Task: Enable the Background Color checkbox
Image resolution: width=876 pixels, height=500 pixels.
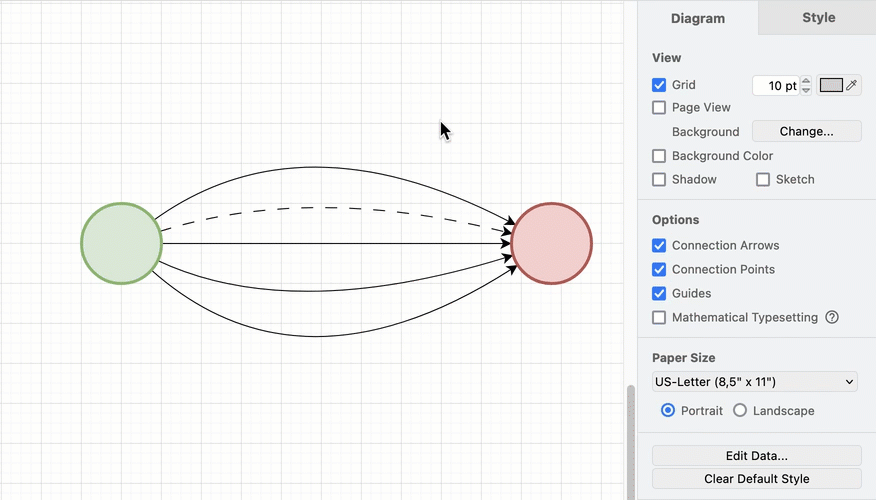Action: [x=659, y=156]
